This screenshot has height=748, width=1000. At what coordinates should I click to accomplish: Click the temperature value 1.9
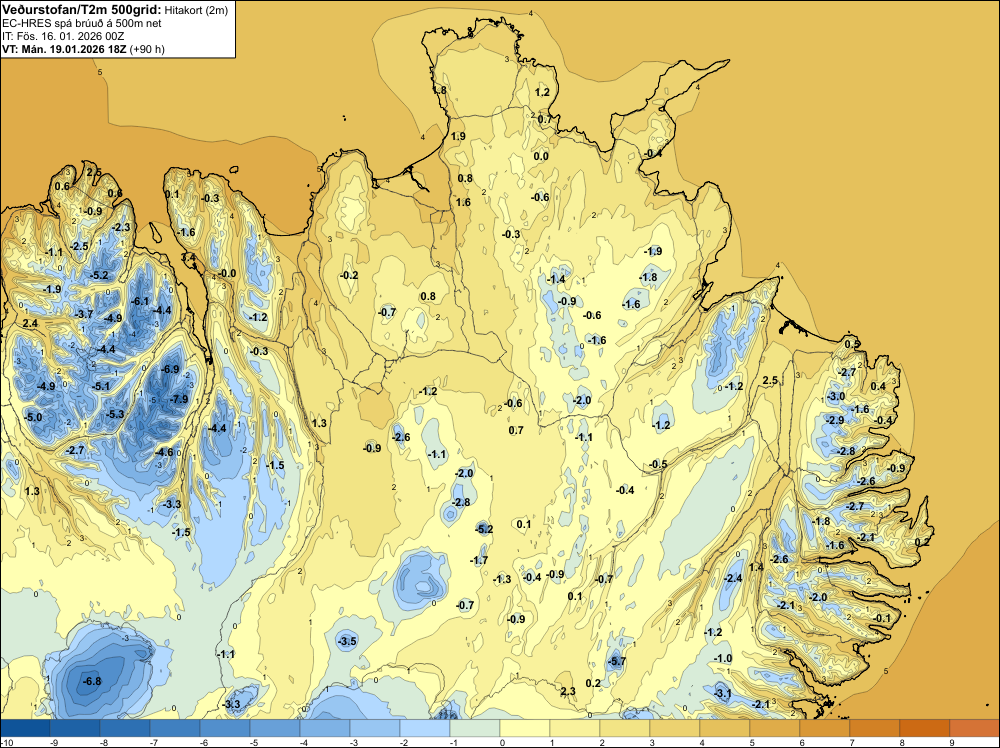(458, 136)
